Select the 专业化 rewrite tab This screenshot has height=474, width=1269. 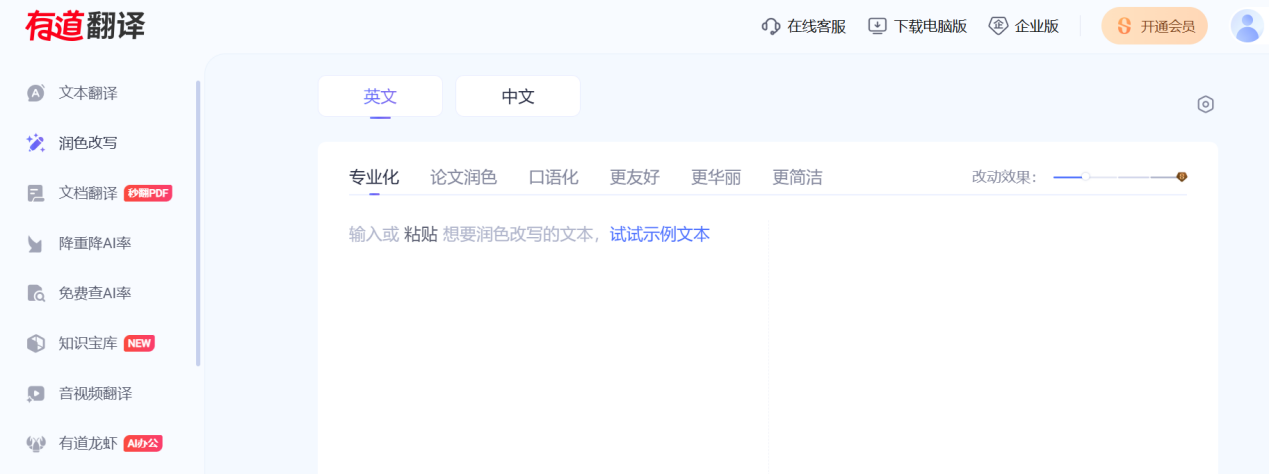tap(374, 178)
